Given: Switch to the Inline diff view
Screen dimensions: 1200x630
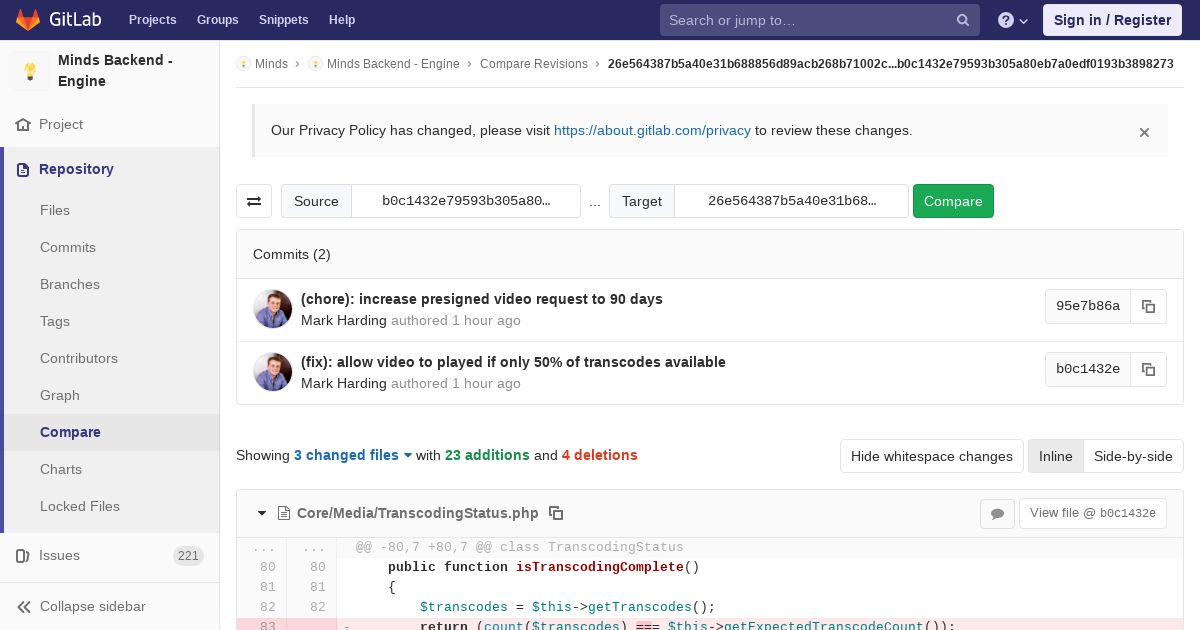Looking at the screenshot, I should pyautogui.click(x=1055, y=456).
